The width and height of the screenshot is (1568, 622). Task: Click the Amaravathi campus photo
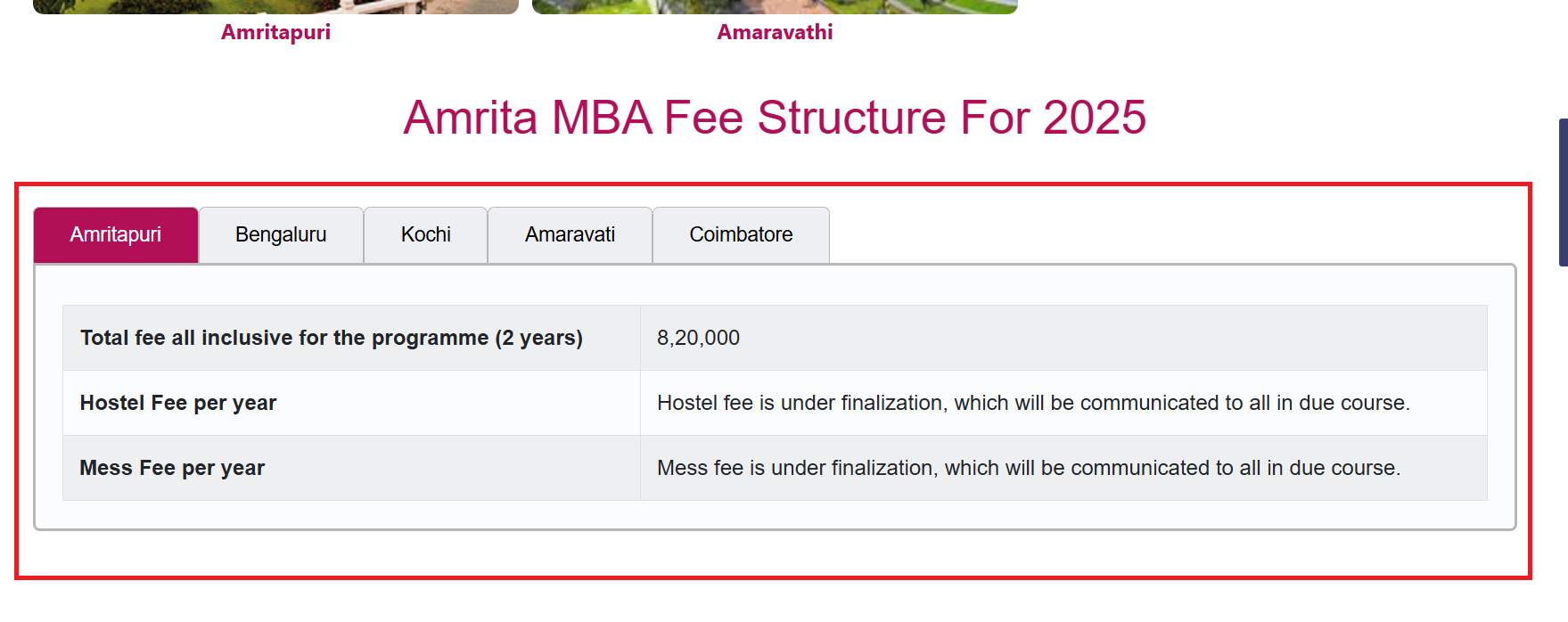tap(774, 4)
